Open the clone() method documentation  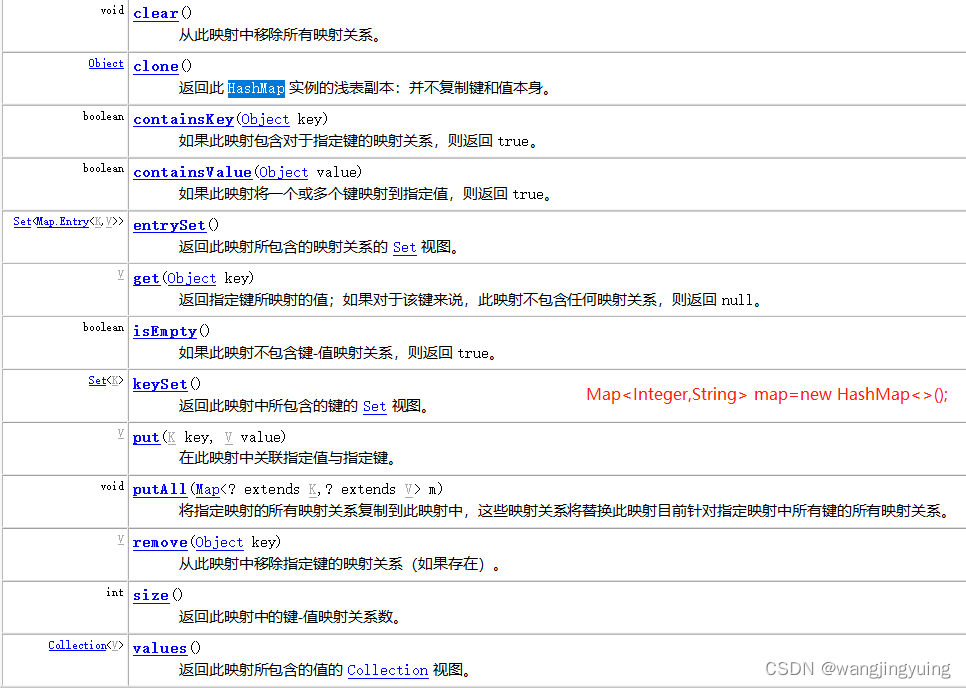(x=155, y=66)
